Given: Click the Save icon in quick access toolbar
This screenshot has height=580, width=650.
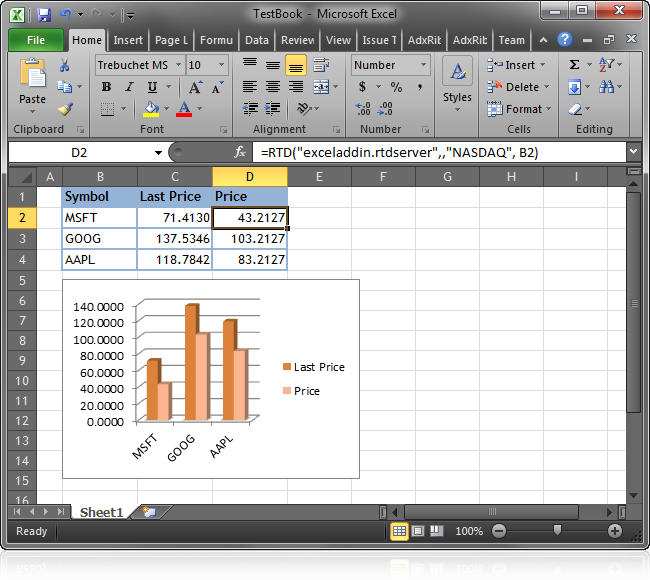Looking at the screenshot, I should pos(44,15).
